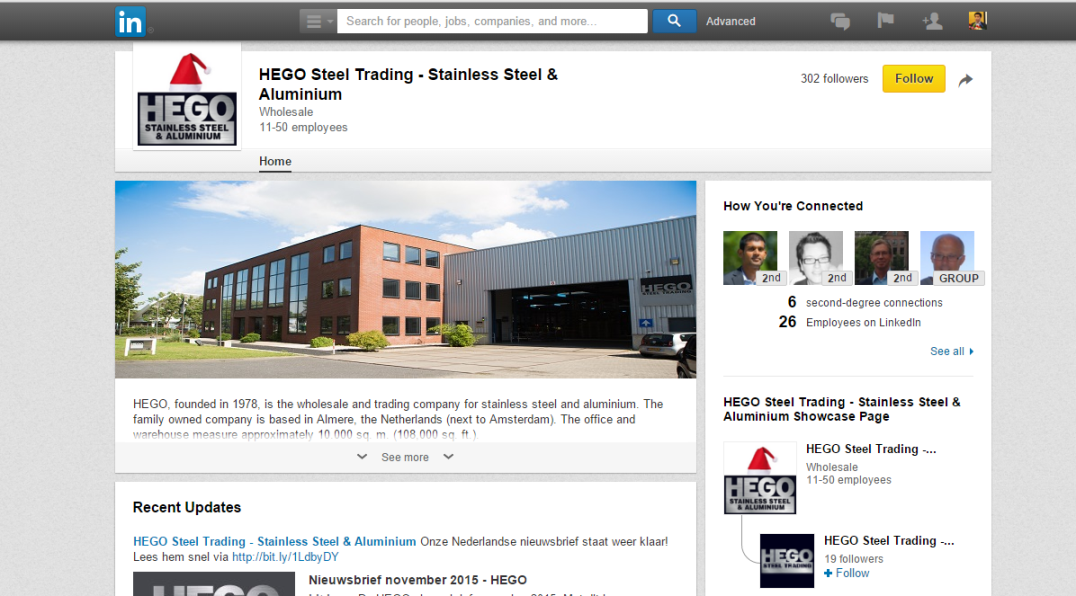This screenshot has height=596, width=1076.
Task: View the 6 second-degree connections
Action: click(865, 302)
